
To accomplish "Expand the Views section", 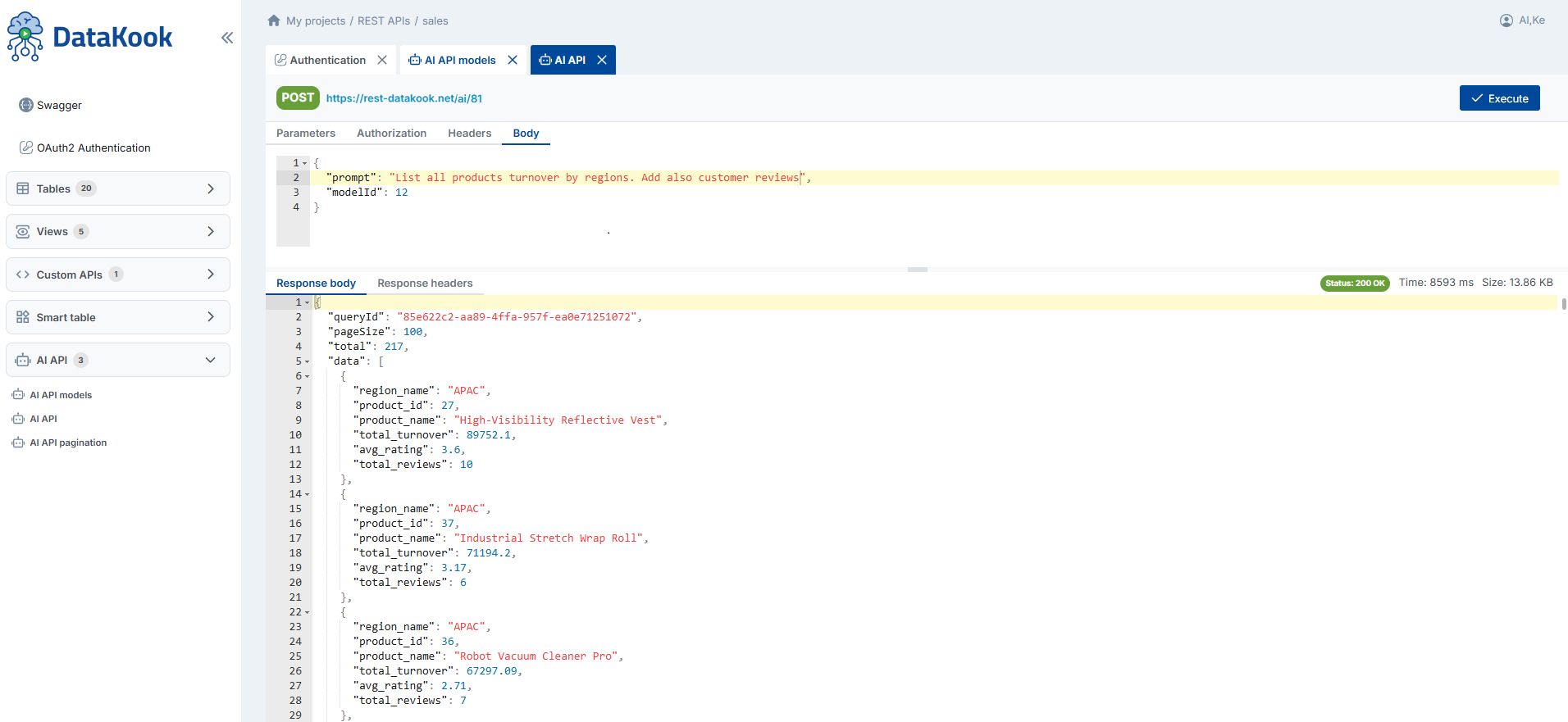I will (211, 231).
